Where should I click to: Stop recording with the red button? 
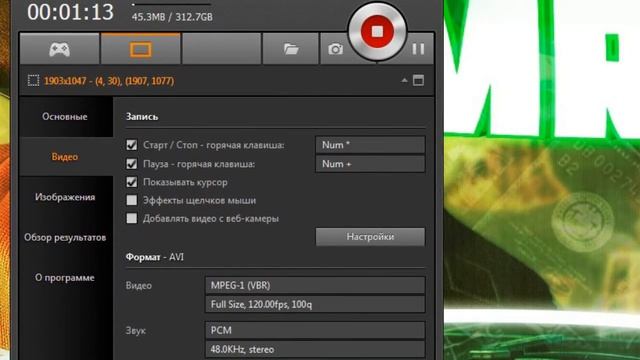pyautogui.click(x=377, y=31)
